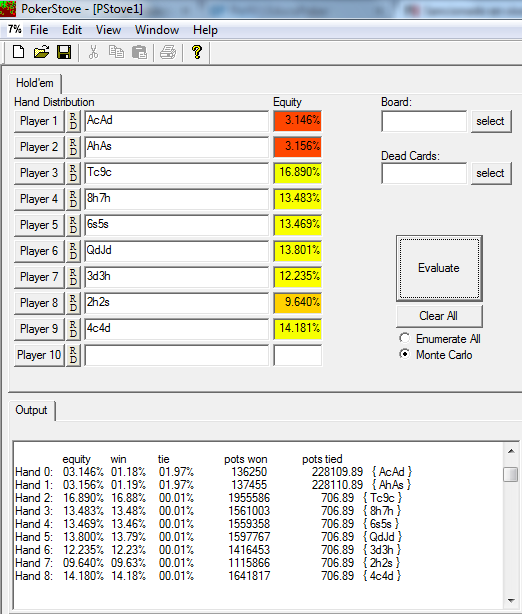Viewport: 522px width, 614px height.
Task: Click the Player 1 button
Action: pyautogui.click(x=39, y=121)
